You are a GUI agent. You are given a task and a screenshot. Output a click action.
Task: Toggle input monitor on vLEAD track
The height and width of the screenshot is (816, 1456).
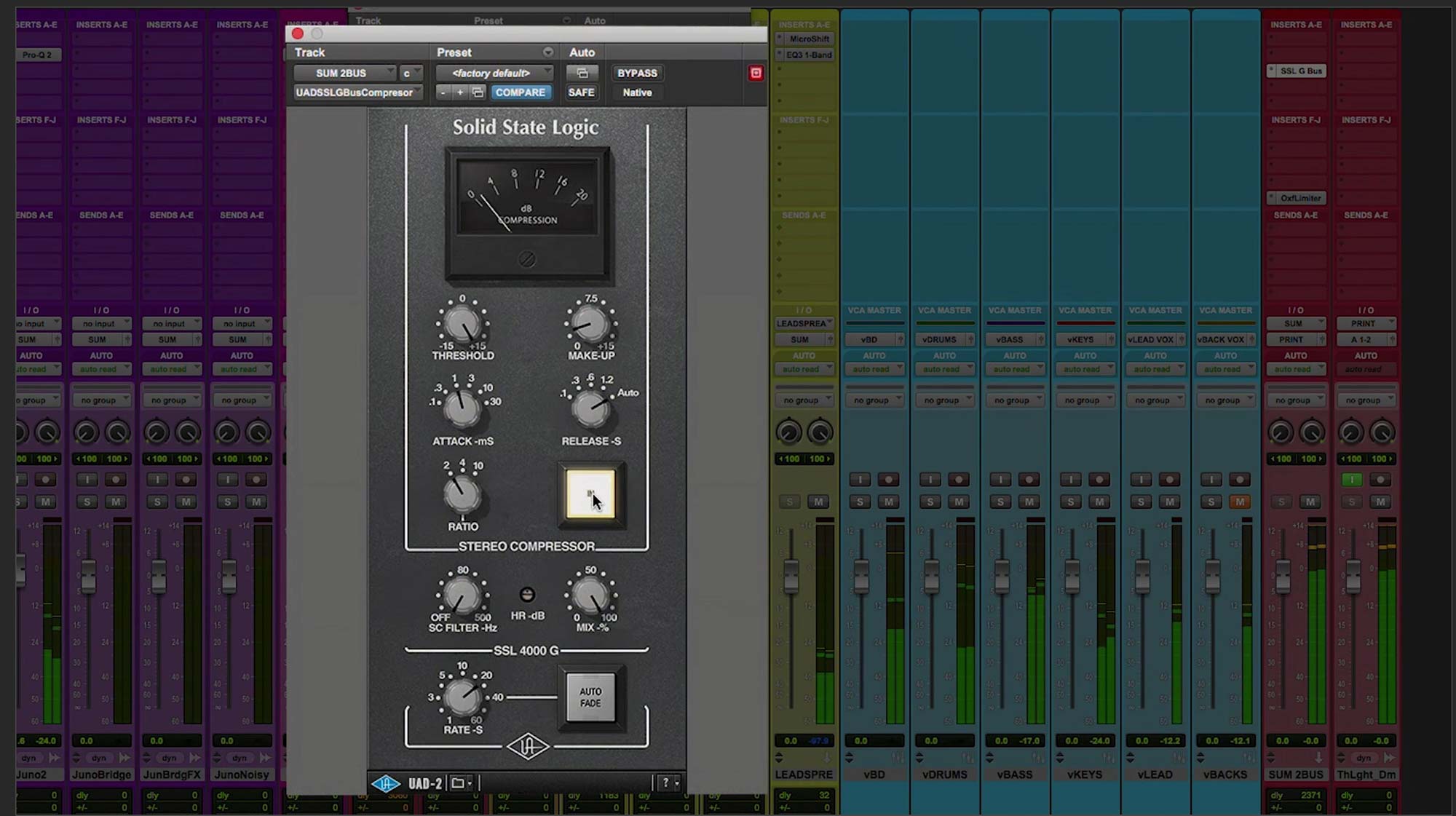(1141, 480)
